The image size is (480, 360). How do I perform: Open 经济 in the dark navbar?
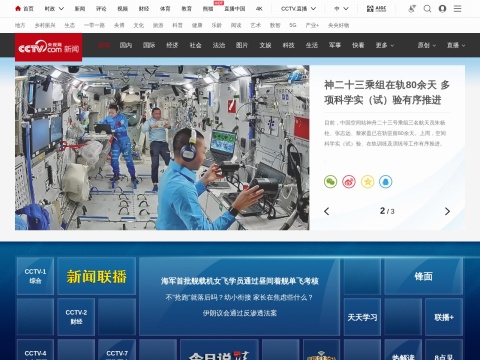[172, 45]
